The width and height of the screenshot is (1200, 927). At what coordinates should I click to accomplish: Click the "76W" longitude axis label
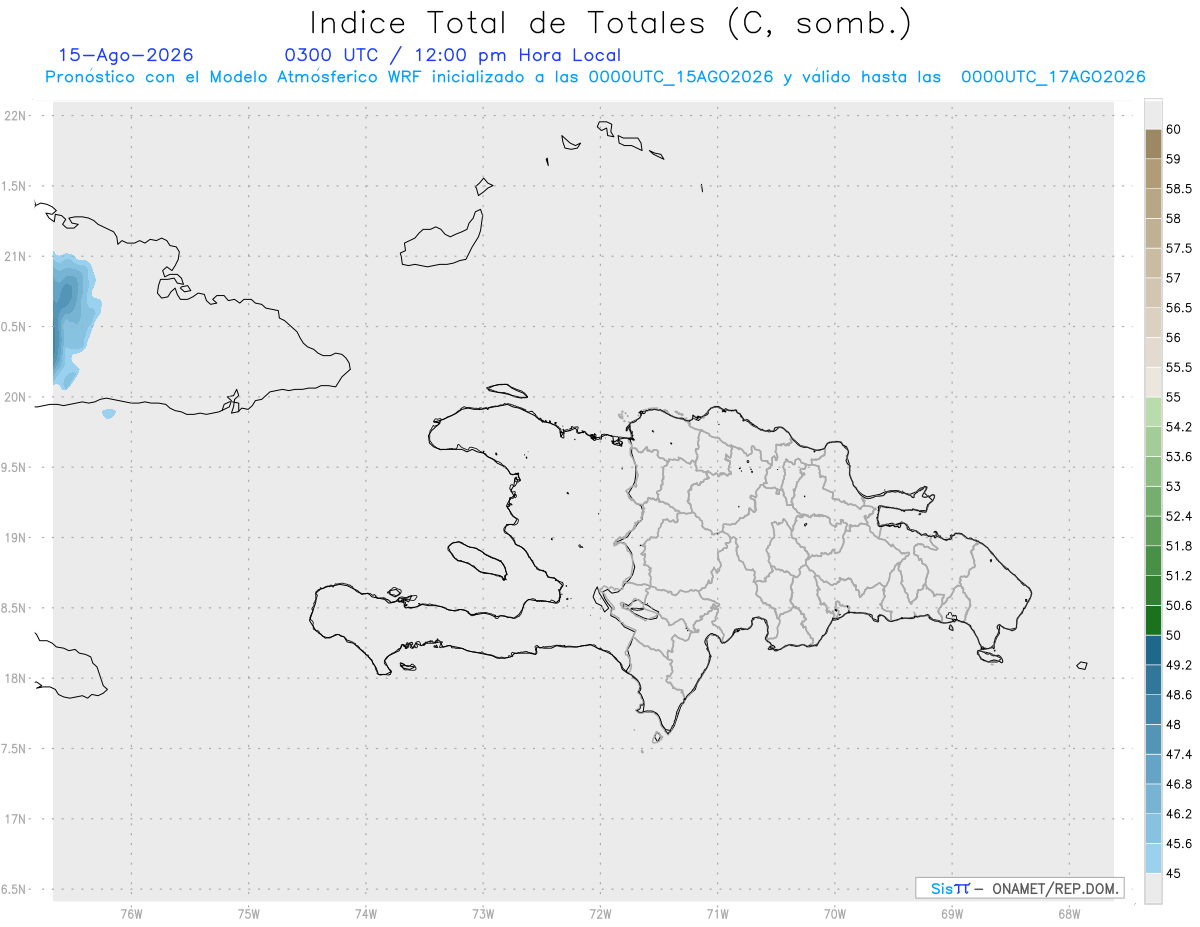(131, 914)
